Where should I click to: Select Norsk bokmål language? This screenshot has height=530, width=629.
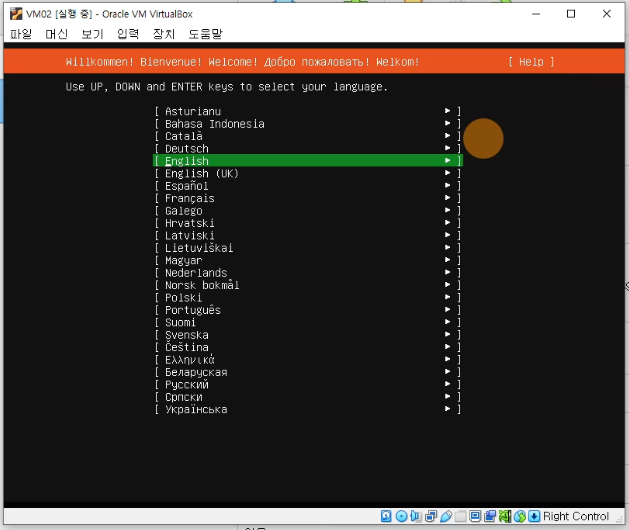coord(308,285)
